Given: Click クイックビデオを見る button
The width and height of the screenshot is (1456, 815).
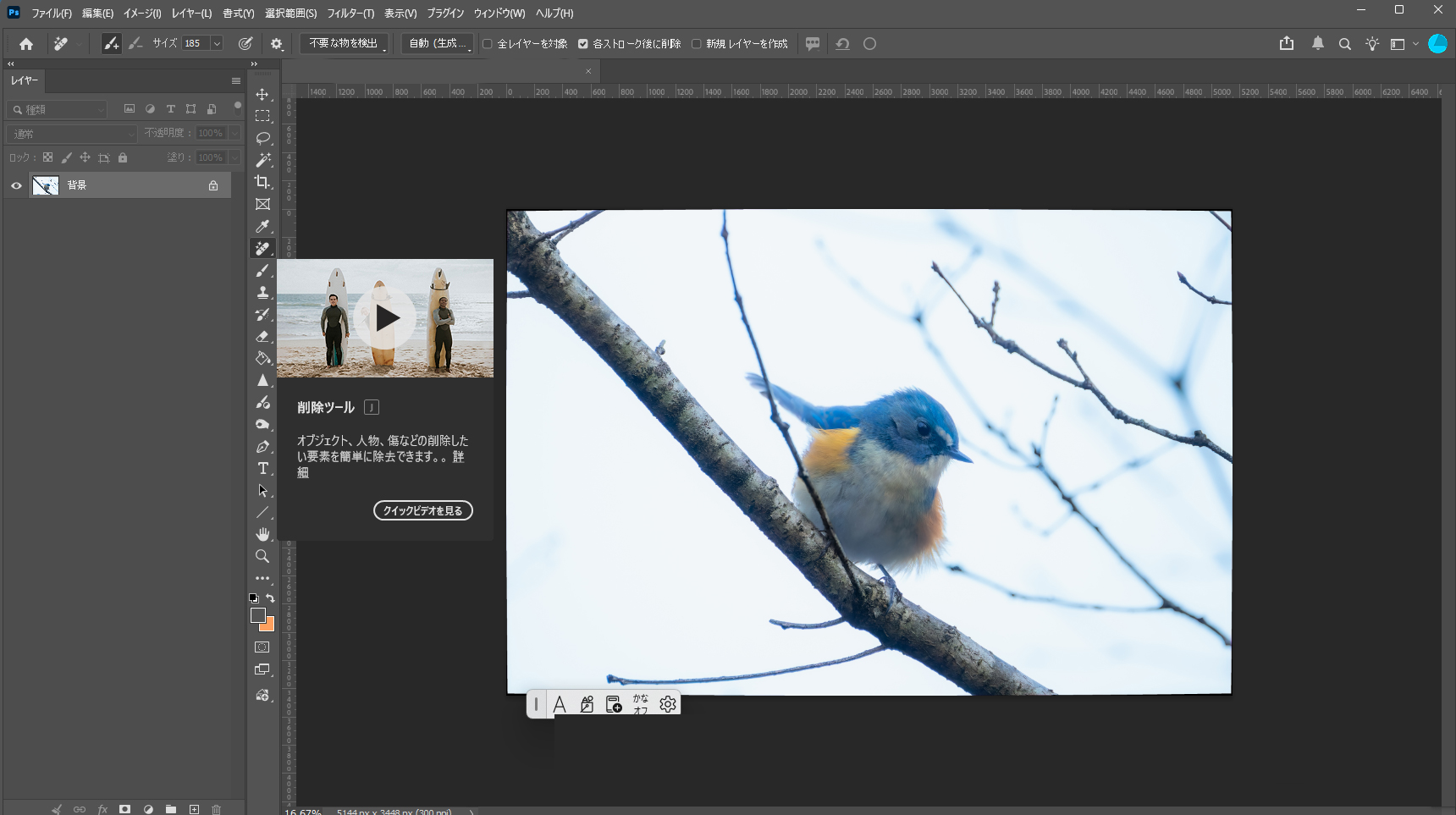Looking at the screenshot, I should coord(423,510).
